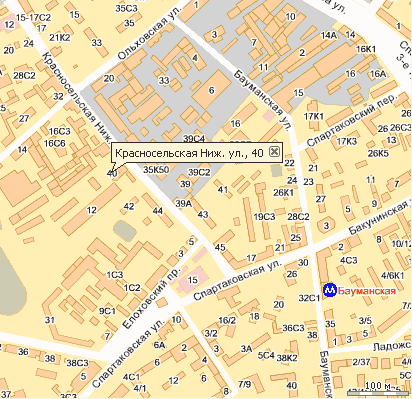Open the red Бауманская metro station label
Viewport: 412px width, 399px height.
tap(367, 291)
